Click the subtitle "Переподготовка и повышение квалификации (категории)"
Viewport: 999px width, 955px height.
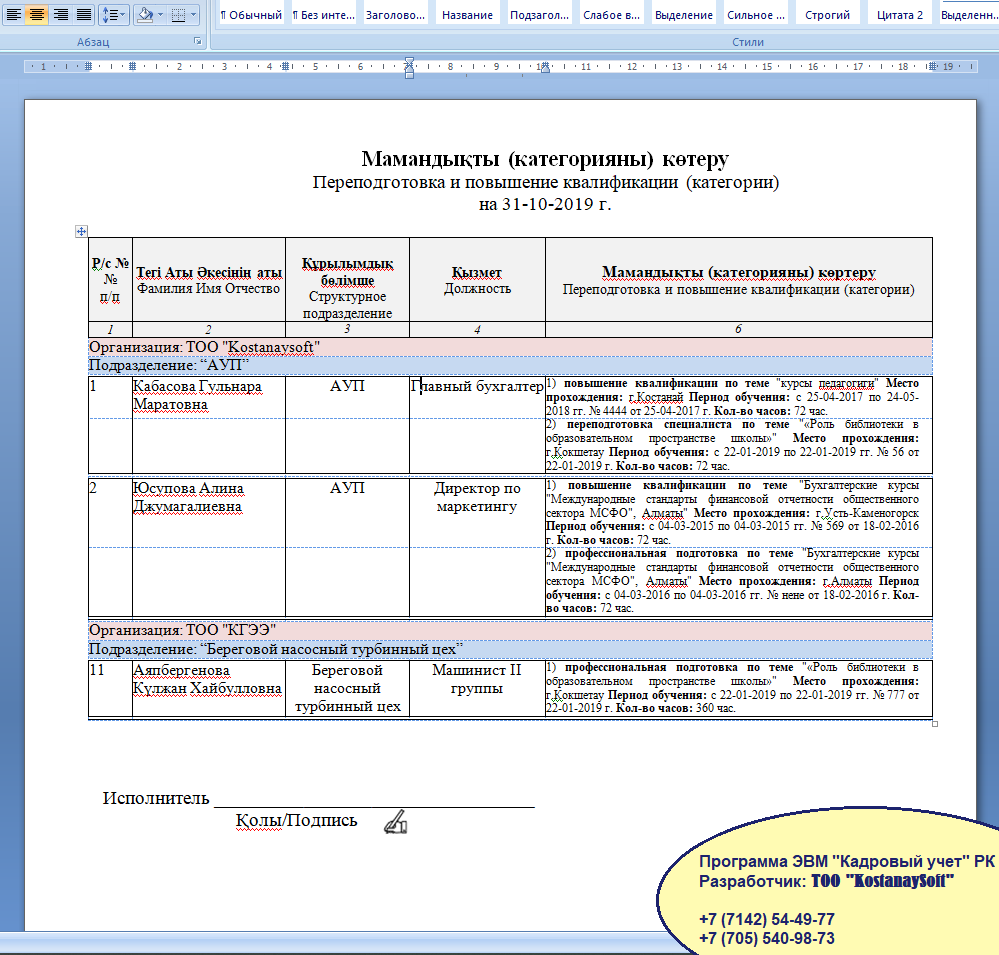pos(545,182)
